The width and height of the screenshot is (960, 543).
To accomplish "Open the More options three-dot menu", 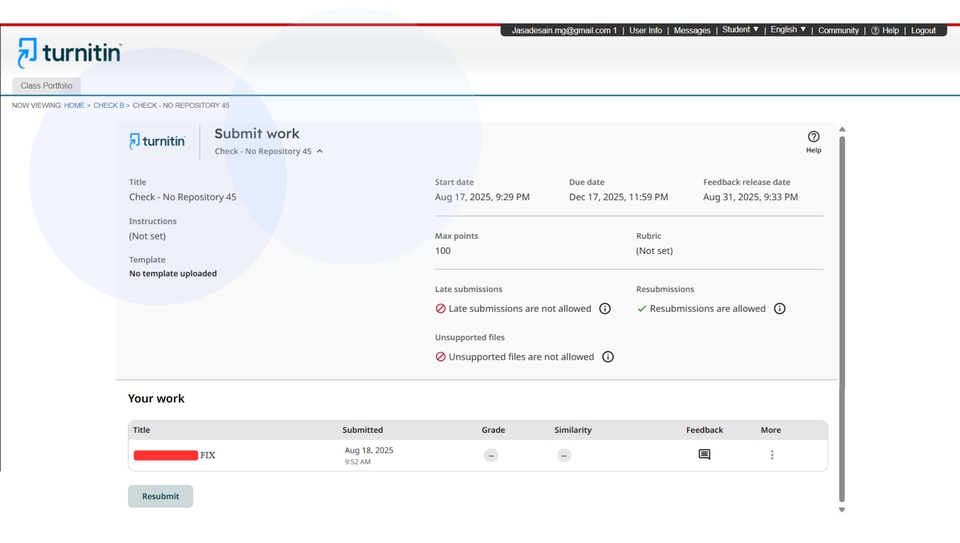I will pos(771,455).
